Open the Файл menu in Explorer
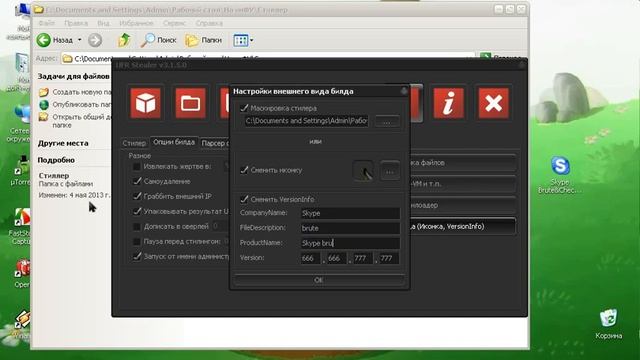 tap(47, 23)
